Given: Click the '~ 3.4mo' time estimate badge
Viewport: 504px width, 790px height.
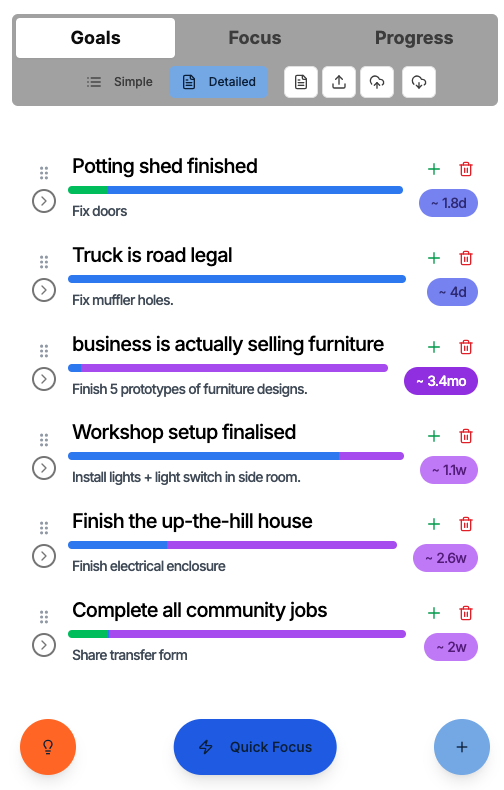Looking at the screenshot, I should click(440, 381).
